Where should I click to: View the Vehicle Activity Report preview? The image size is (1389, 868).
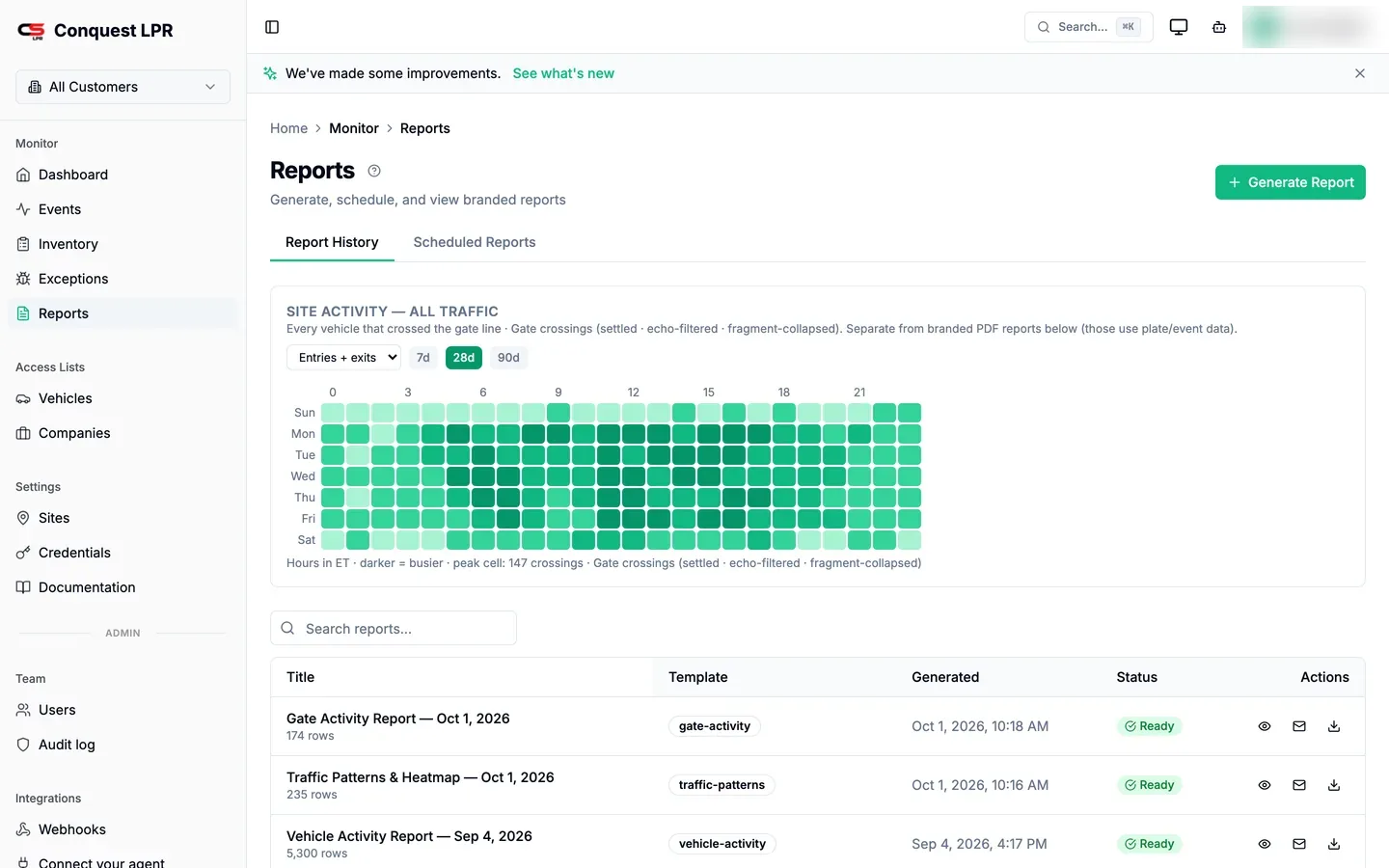coord(1265,844)
